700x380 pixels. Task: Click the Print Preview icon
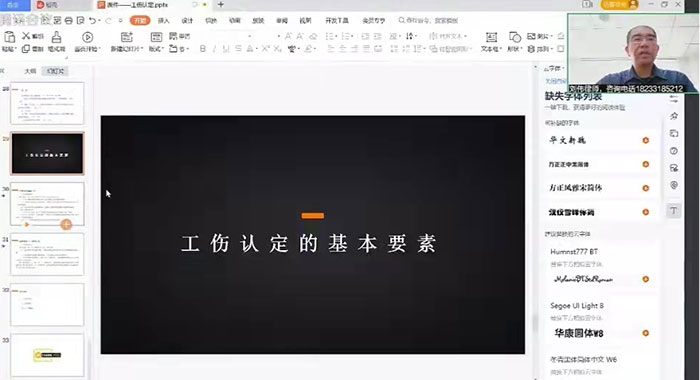[x=80, y=21]
